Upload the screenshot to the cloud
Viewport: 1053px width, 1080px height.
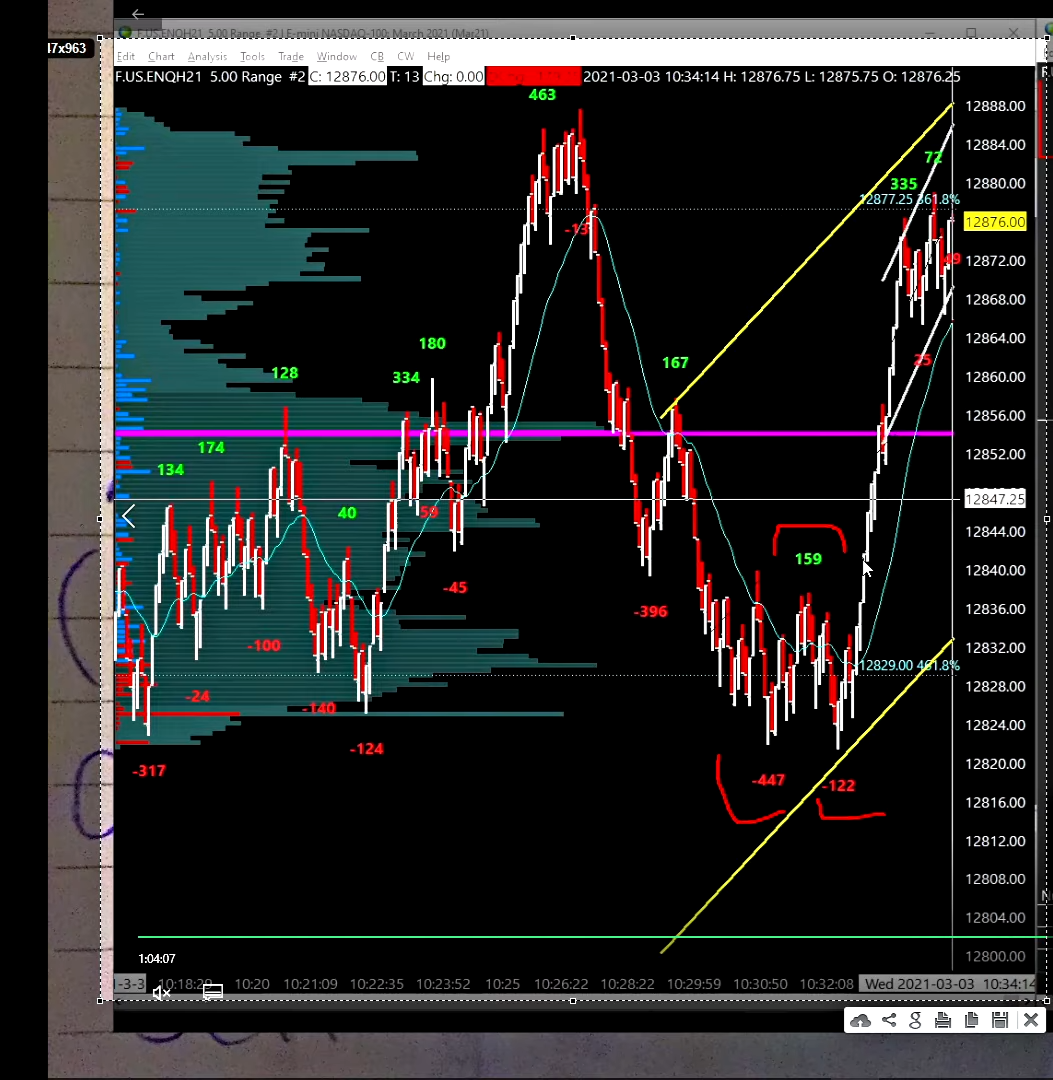coord(860,1020)
